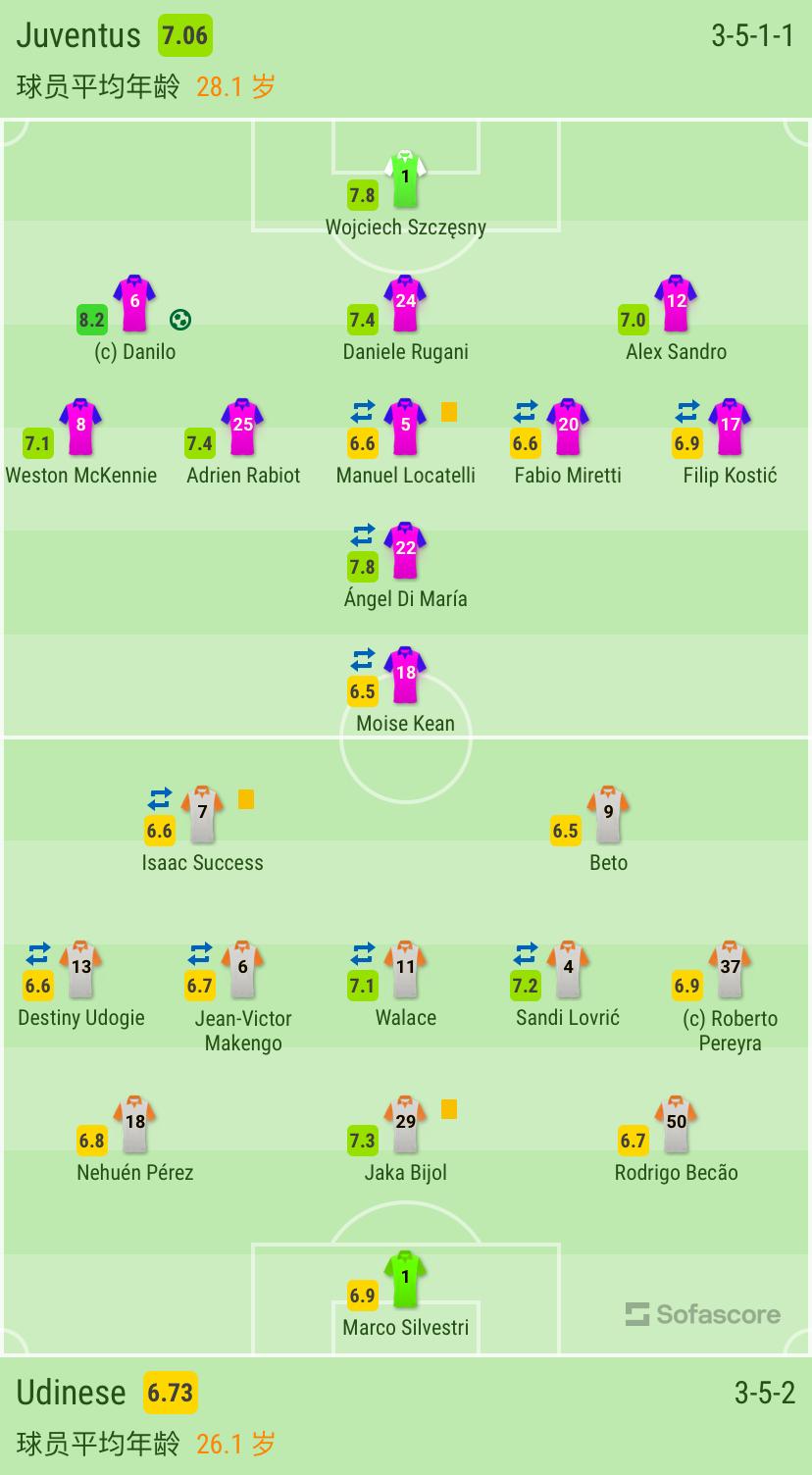
Task: Click Jaka Bijol's yellow card icon
Action: (x=449, y=1109)
